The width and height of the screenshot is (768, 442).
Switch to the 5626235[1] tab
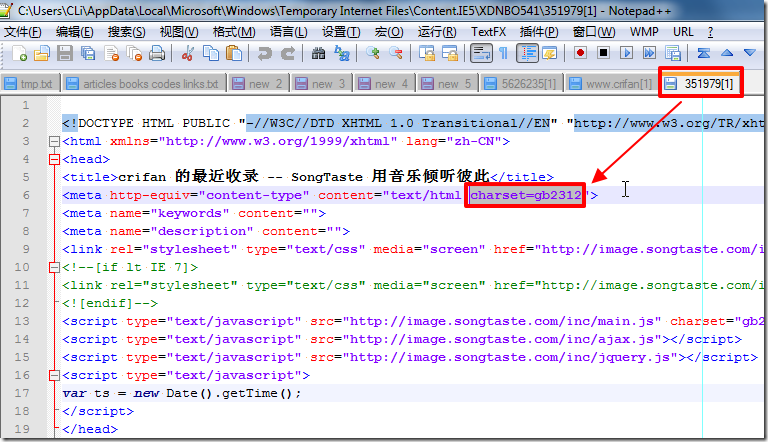click(521, 84)
